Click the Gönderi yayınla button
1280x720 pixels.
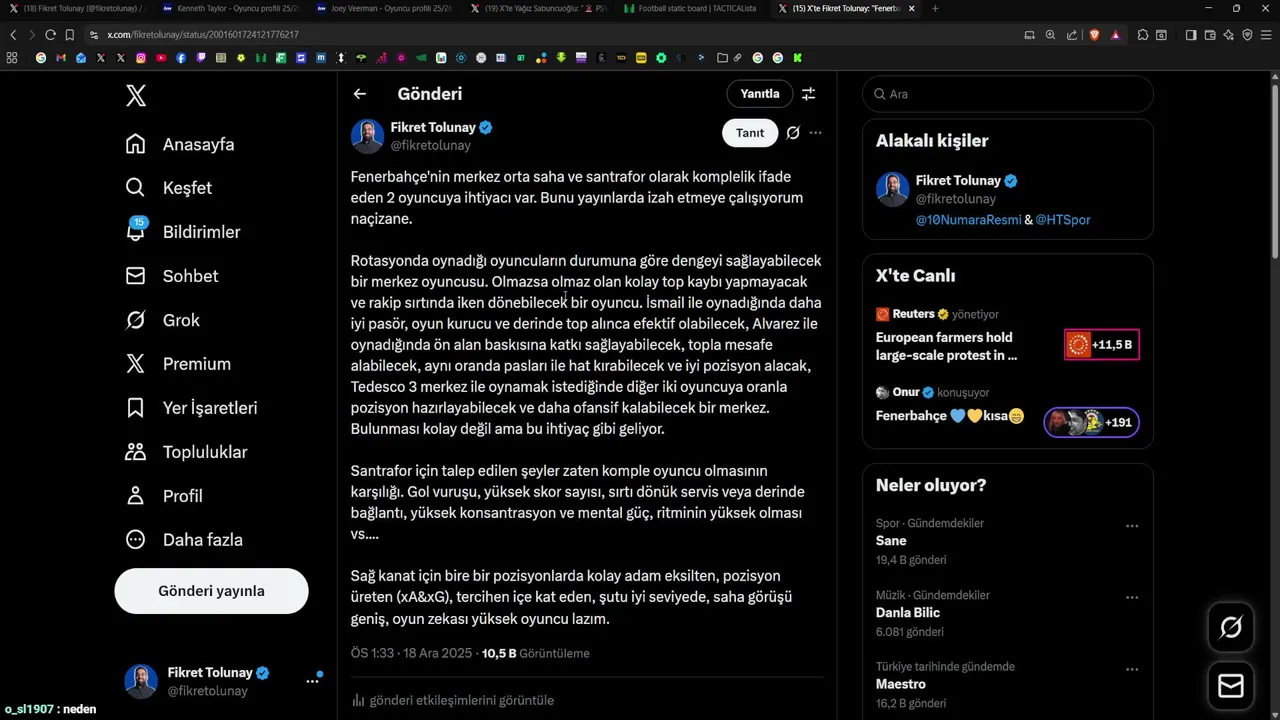click(x=211, y=591)
